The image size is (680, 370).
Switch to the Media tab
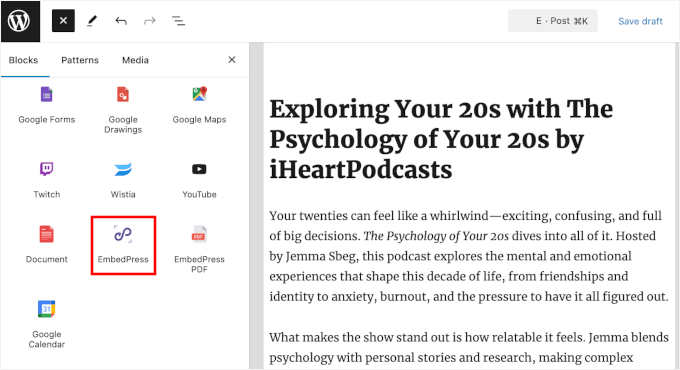click(135, 60)
